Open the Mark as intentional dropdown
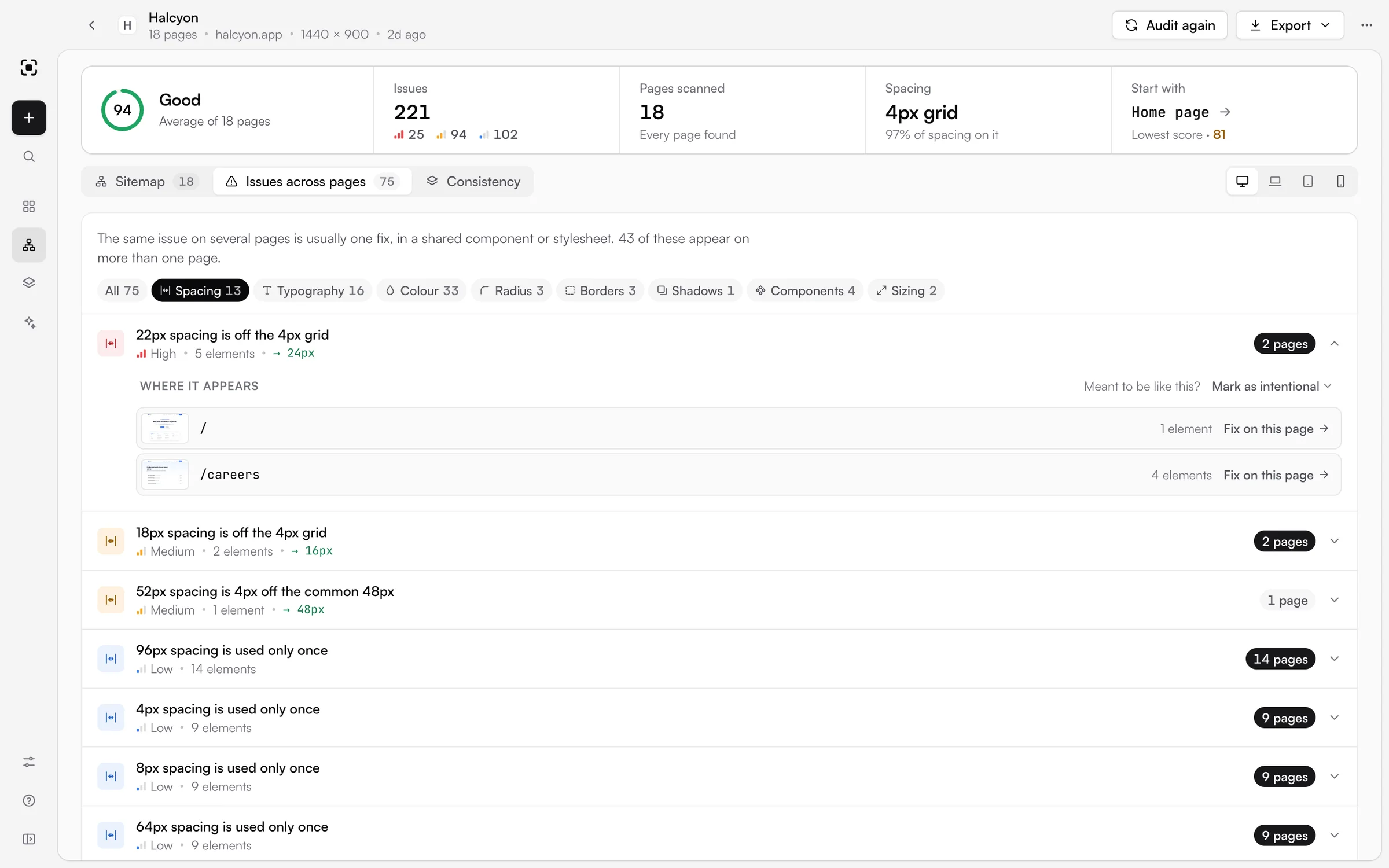 tap(1272, 387)
